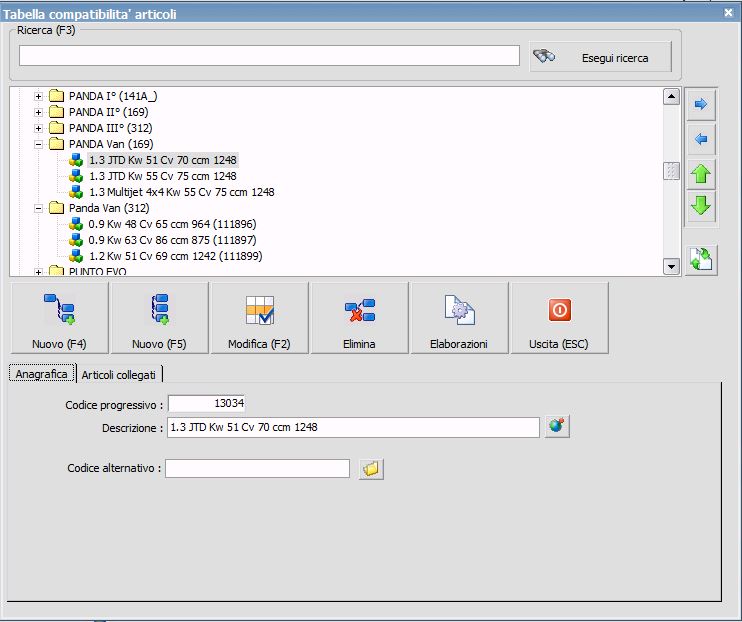742x622 pixels.
Task: Click the blue left arrow icon
Action: tap(701, 139)
